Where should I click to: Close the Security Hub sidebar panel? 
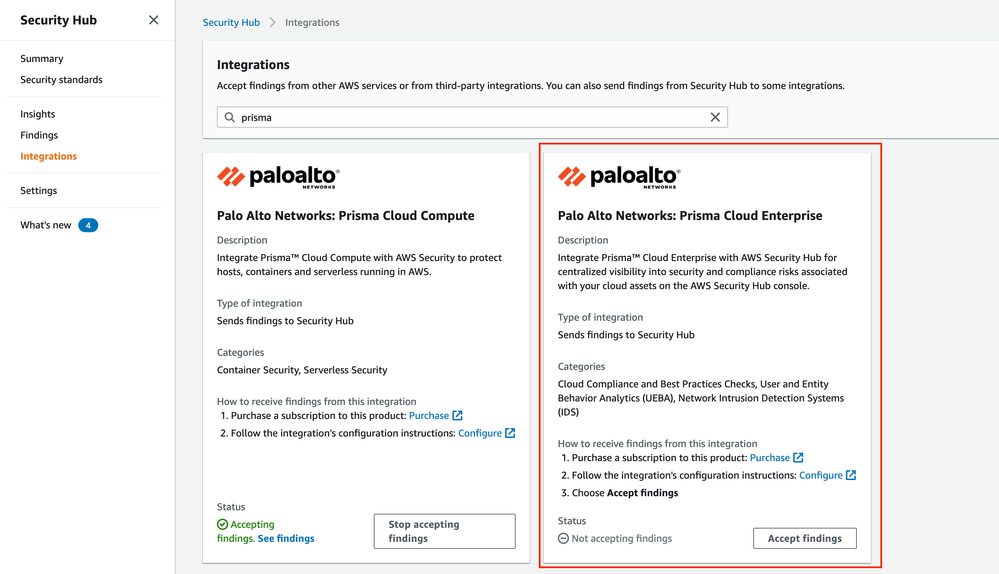coord(154,20)
